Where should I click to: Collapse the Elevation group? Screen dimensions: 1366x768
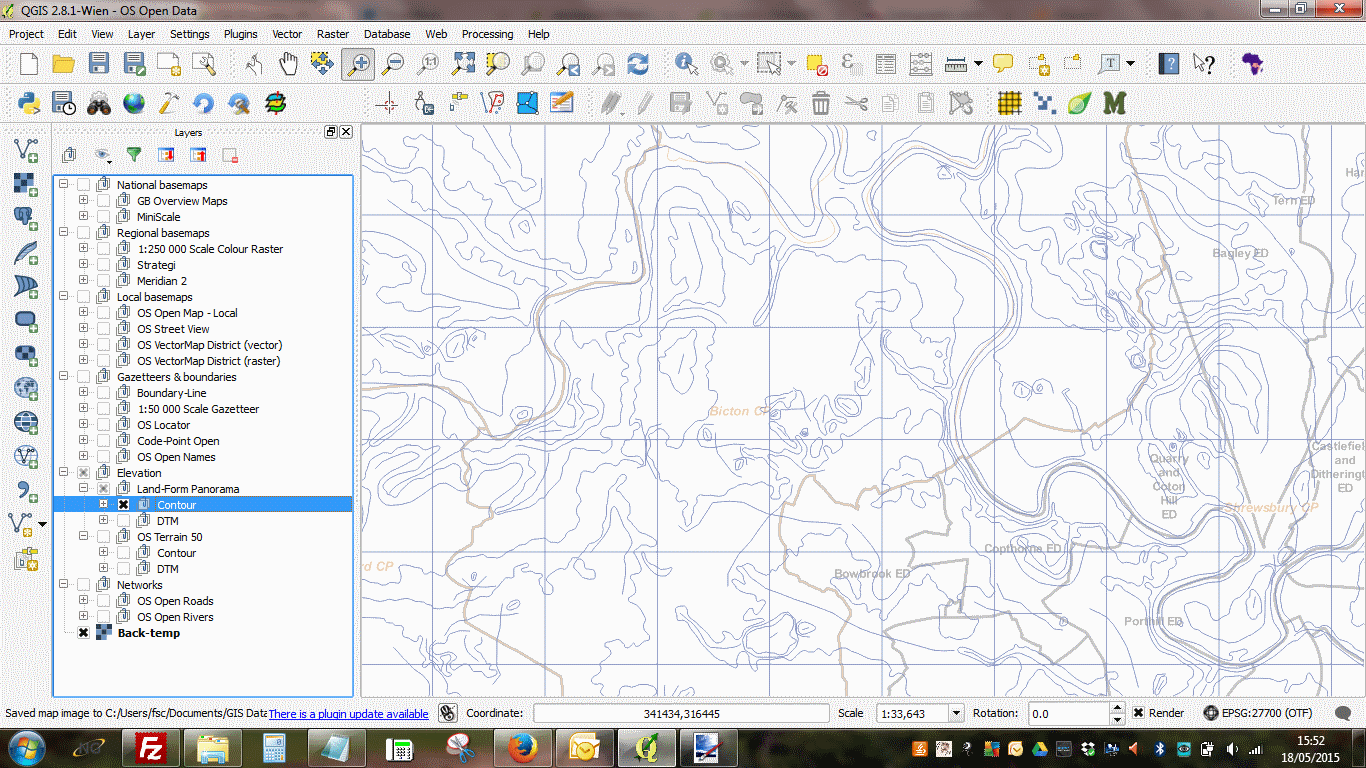pos(63,473)
